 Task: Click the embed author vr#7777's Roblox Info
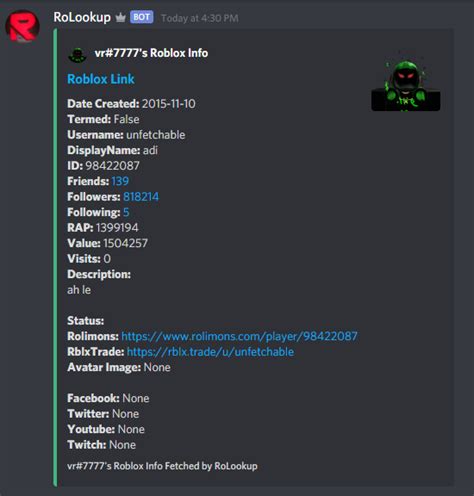151,53
